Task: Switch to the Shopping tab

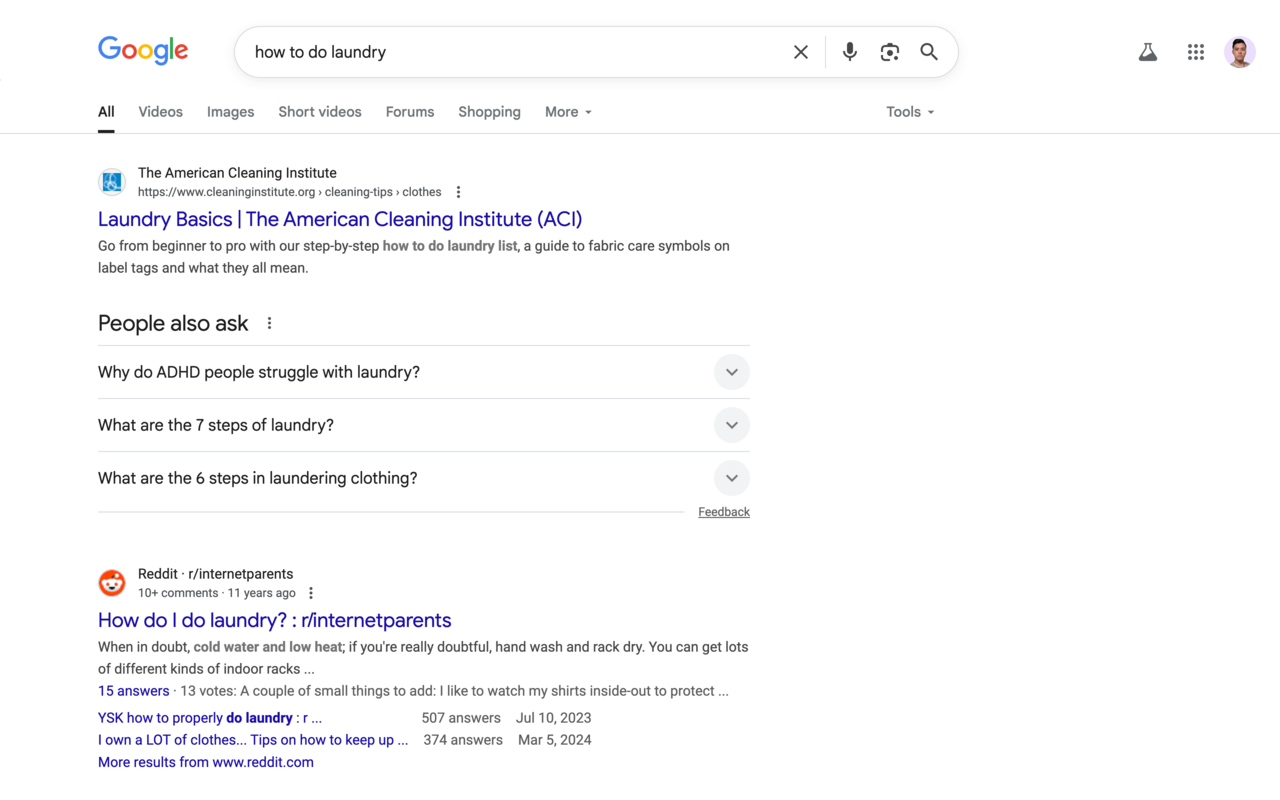Action: [489, 111]
